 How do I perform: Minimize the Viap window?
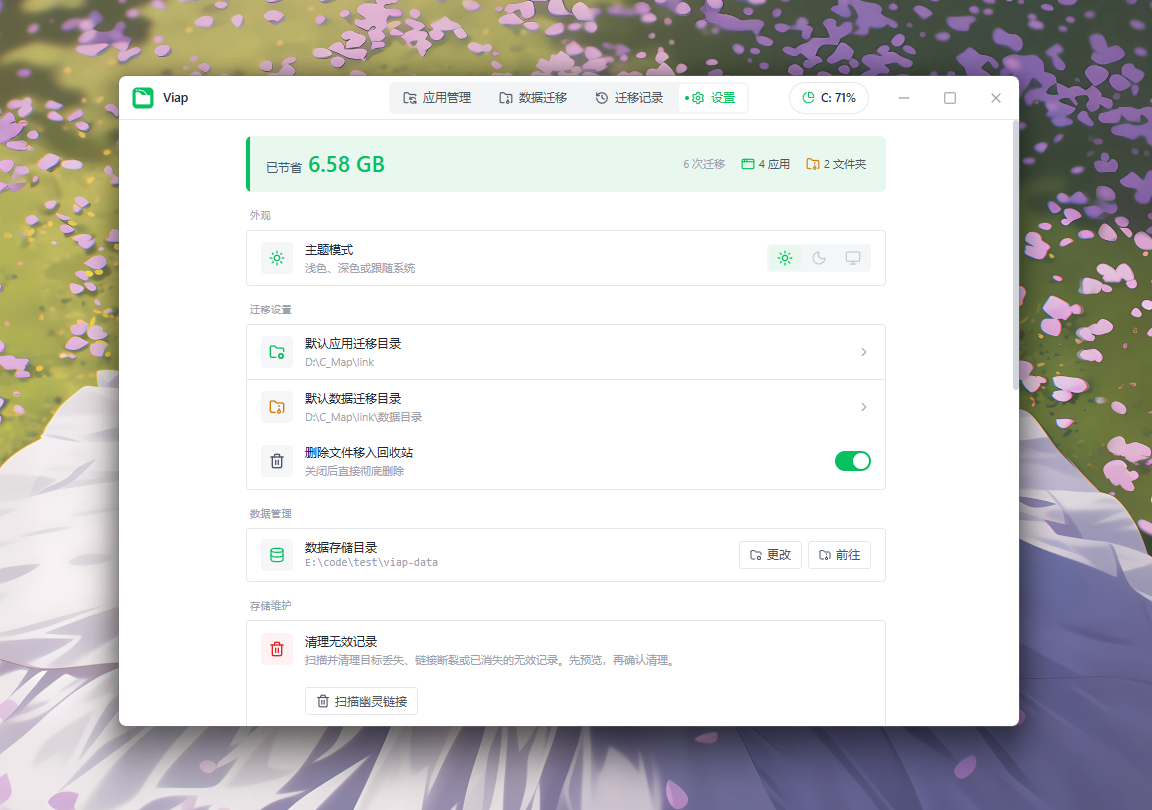[x=904, y=98]
